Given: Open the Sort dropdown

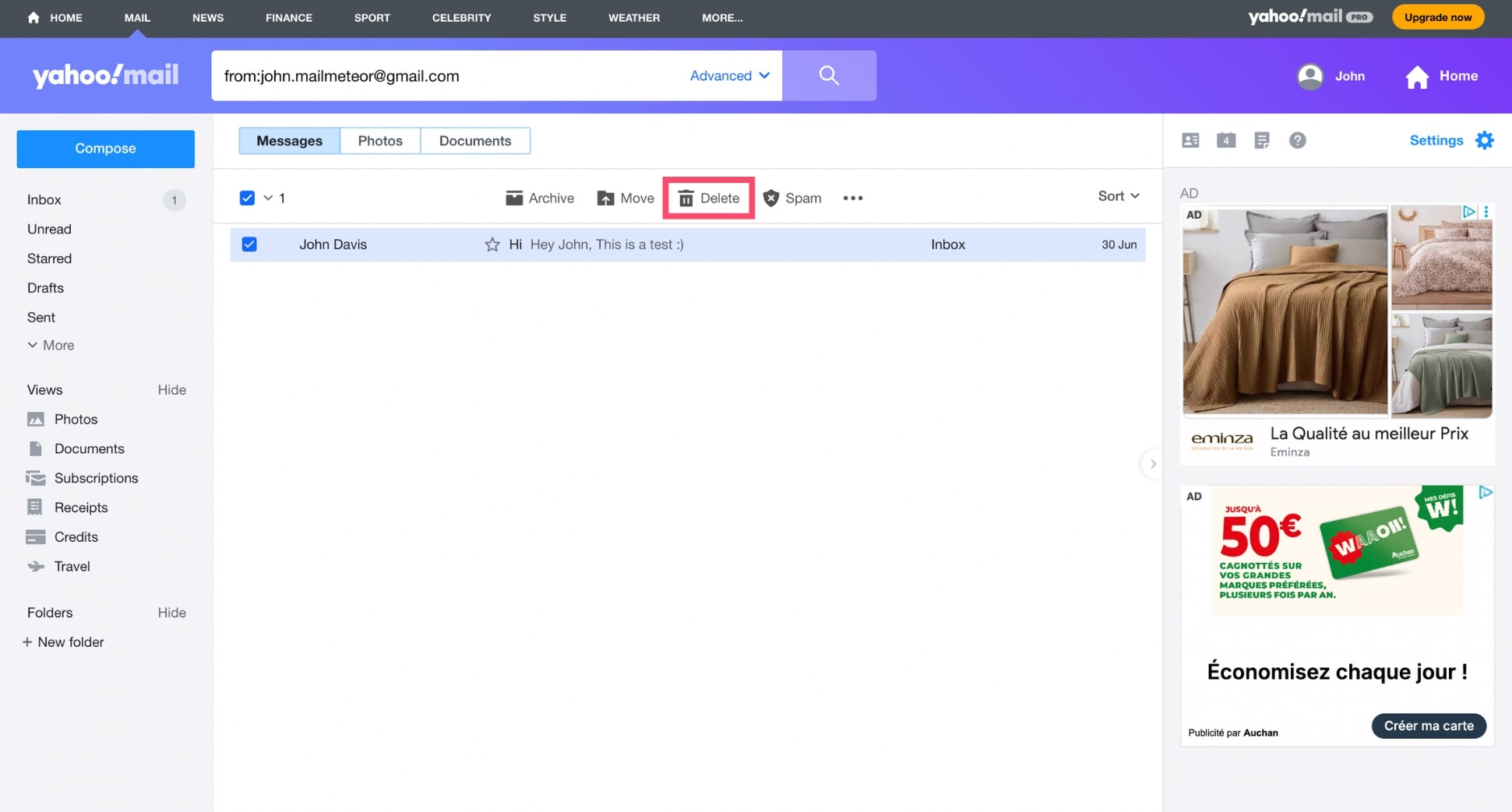Looking at the screenshot, I should tap(1118, 196).
